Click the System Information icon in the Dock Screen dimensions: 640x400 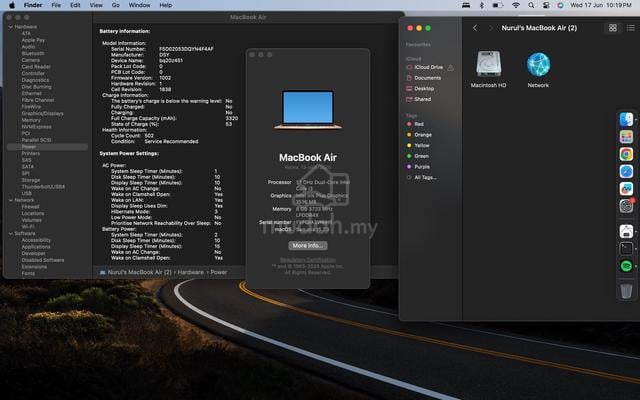(626, 231)
